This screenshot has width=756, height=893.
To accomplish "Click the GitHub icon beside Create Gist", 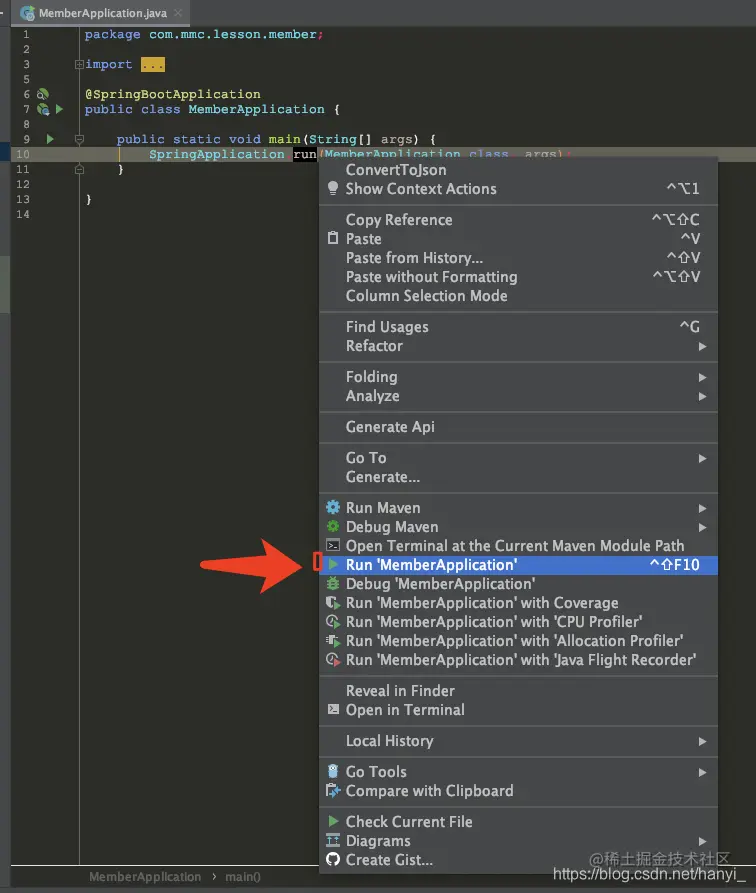I will [x=333, y=859].
